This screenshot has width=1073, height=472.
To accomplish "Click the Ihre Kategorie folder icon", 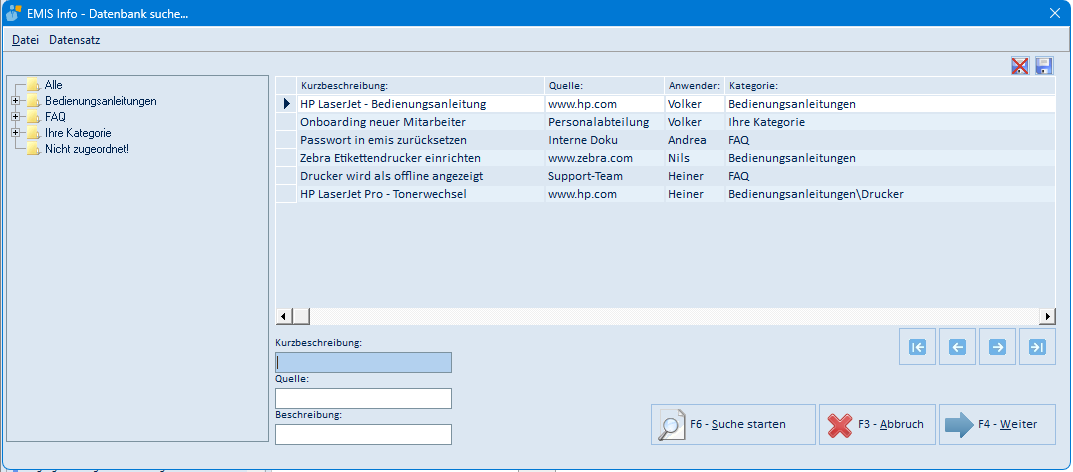I will click(x=34, y=133).
